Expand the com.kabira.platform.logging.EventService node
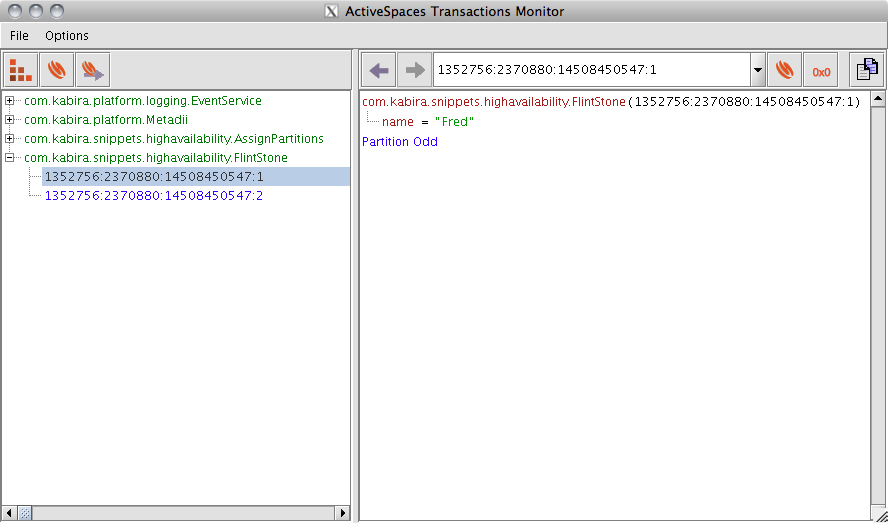Screen dimensions: 888x523 point(10,101)
